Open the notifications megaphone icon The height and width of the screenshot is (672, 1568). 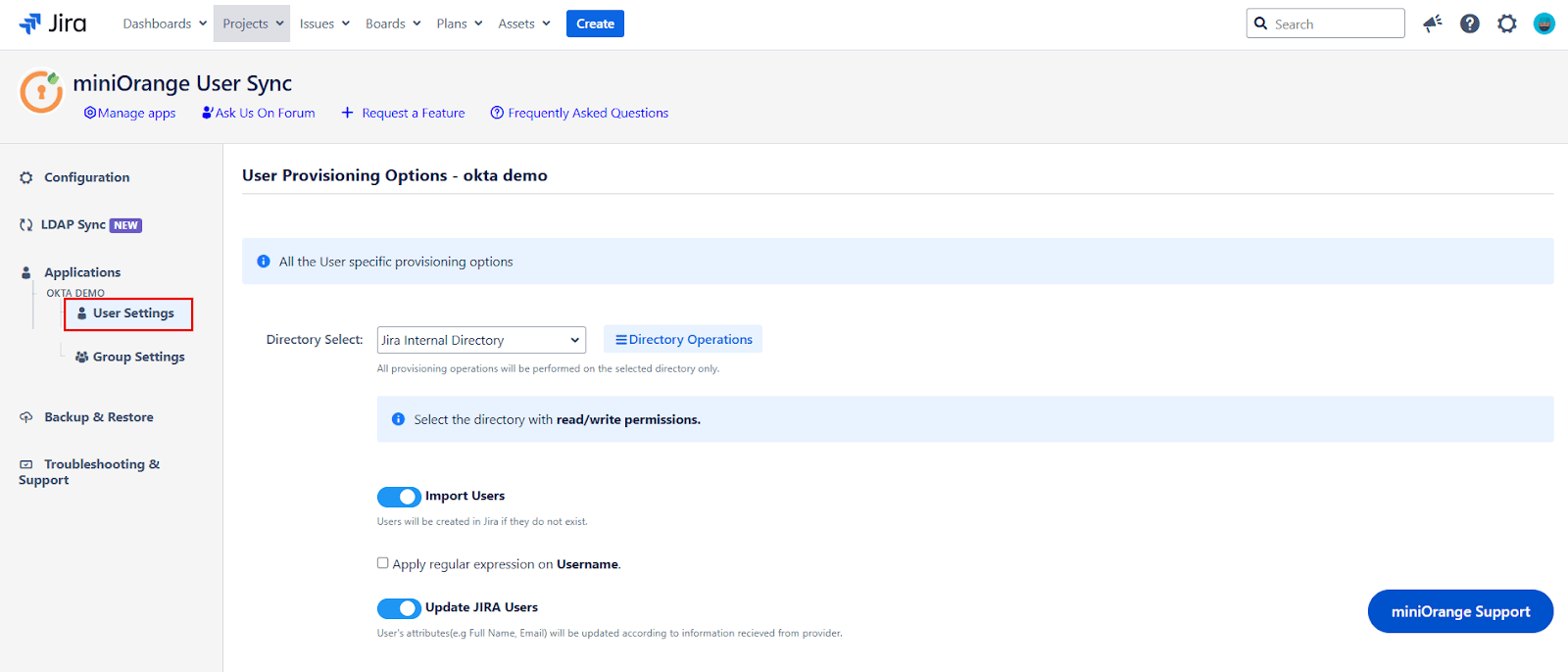[1433, 24]
